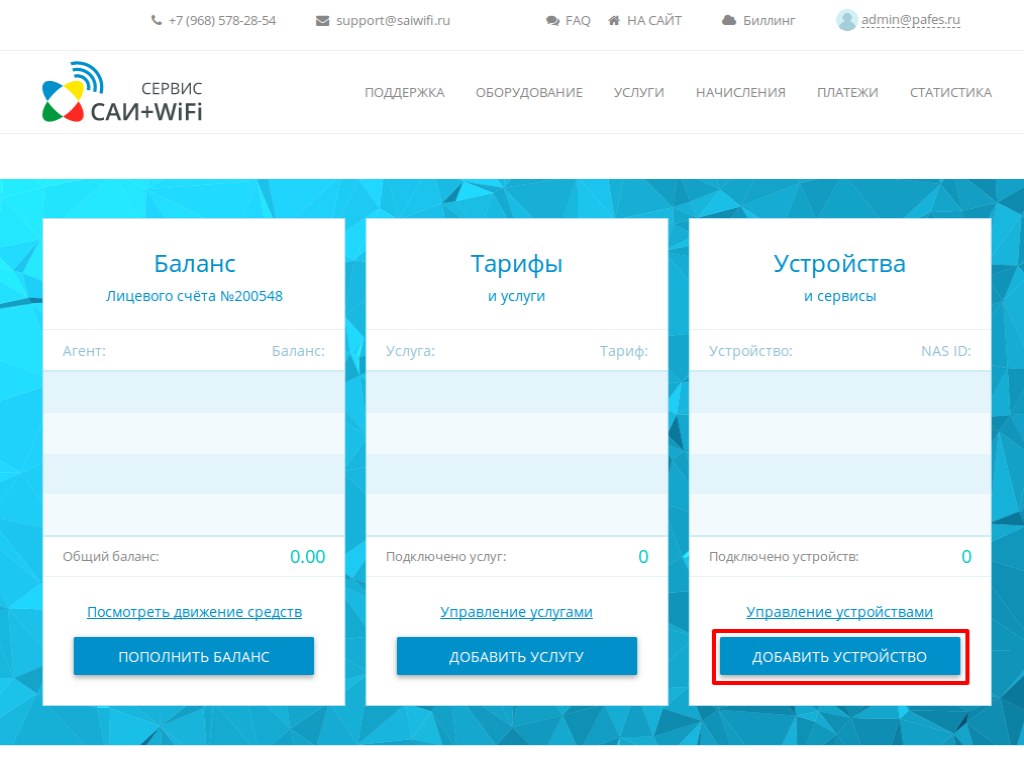Open the ПОДДЕРЖКА menu item

coord(404,92)
